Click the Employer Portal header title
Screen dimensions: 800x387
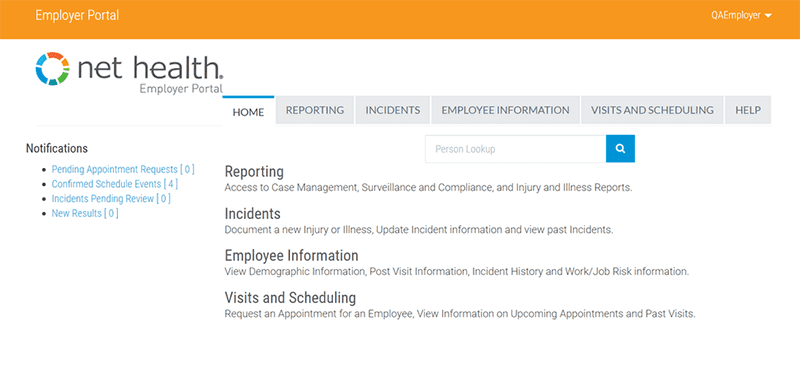click(x=77, y=15)
